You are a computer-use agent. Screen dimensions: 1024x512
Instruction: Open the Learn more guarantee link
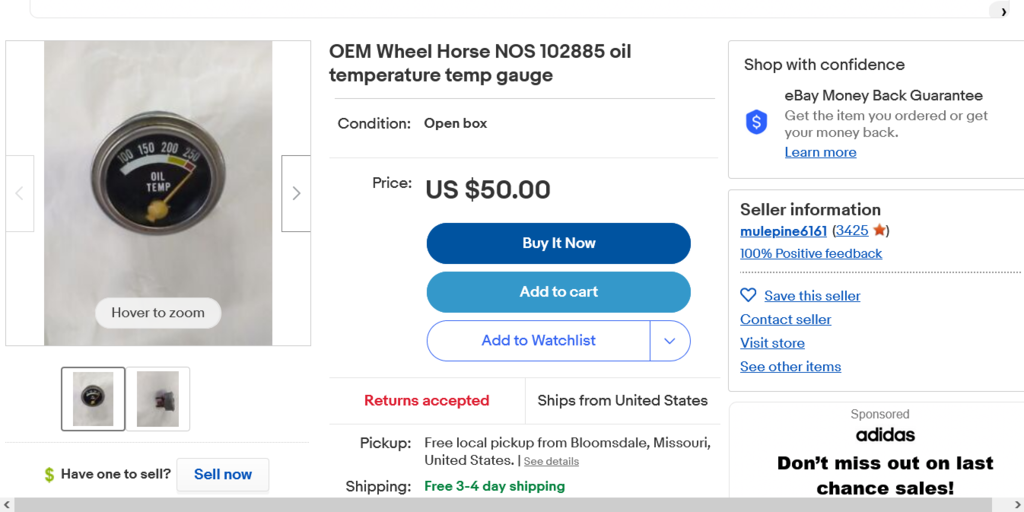pos(820,152)
